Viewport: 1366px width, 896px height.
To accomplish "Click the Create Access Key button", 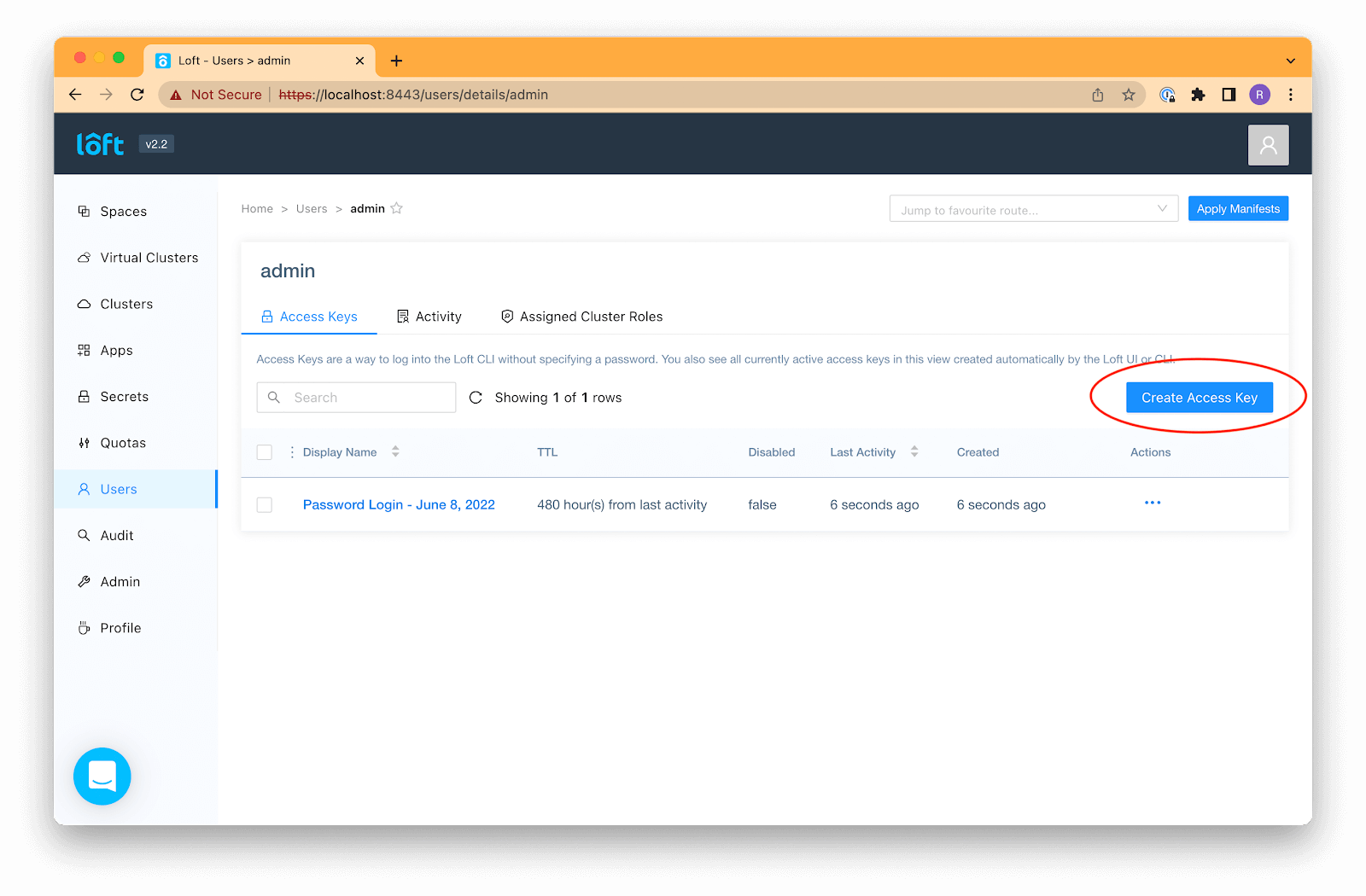I will 1199,397.
